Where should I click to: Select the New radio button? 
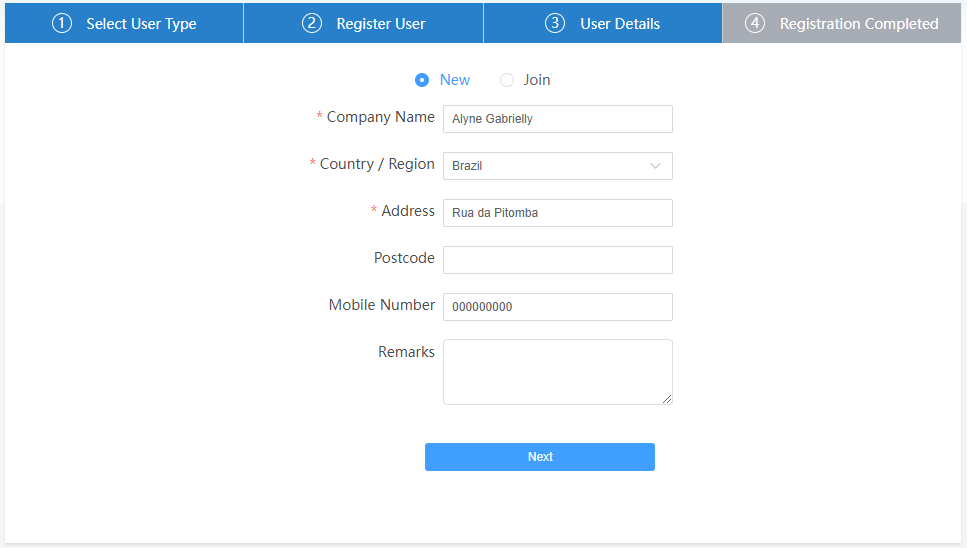(422, 80)
